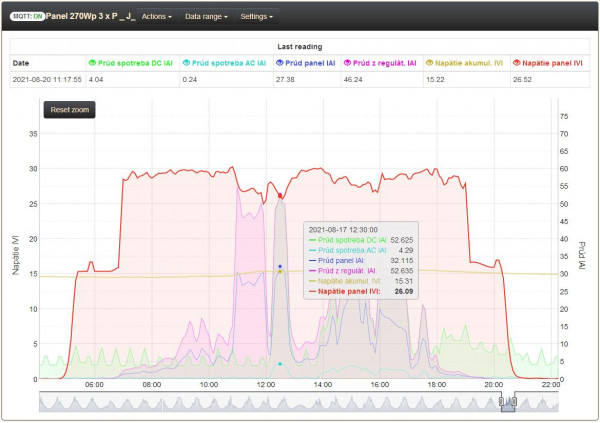Hide the Prúd z regulát. series eye icon
This screenshot has height=423, width=600.
coord(347,63)
